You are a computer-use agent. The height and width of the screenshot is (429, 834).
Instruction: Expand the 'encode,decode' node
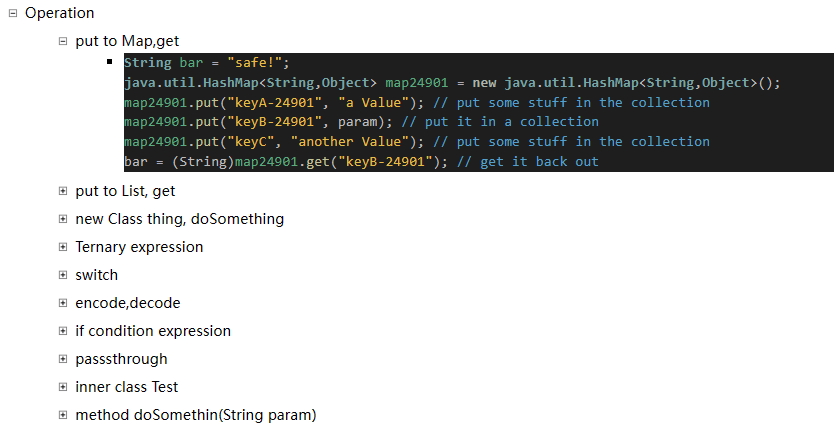pos(63,302)
